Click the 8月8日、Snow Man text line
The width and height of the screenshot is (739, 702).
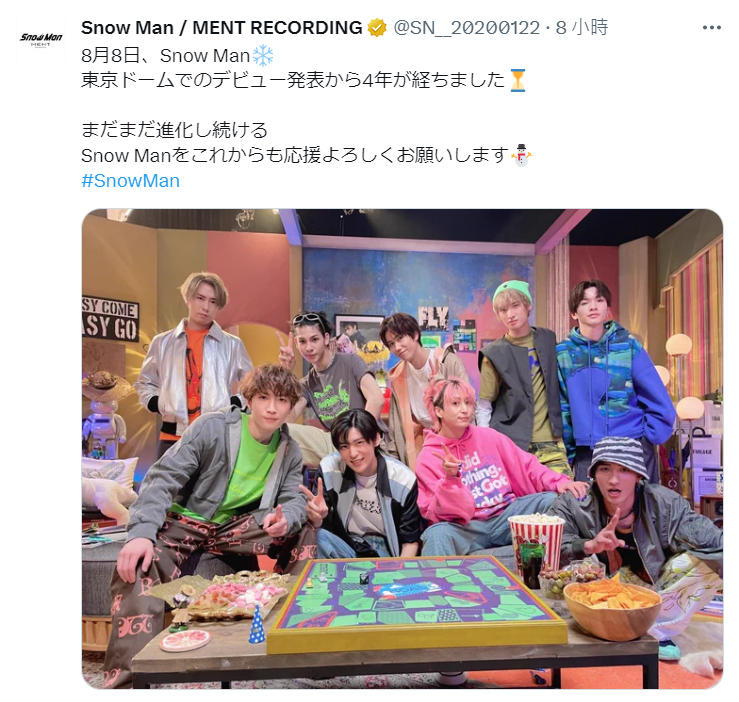pyautogui.click(x=177, y=56)
